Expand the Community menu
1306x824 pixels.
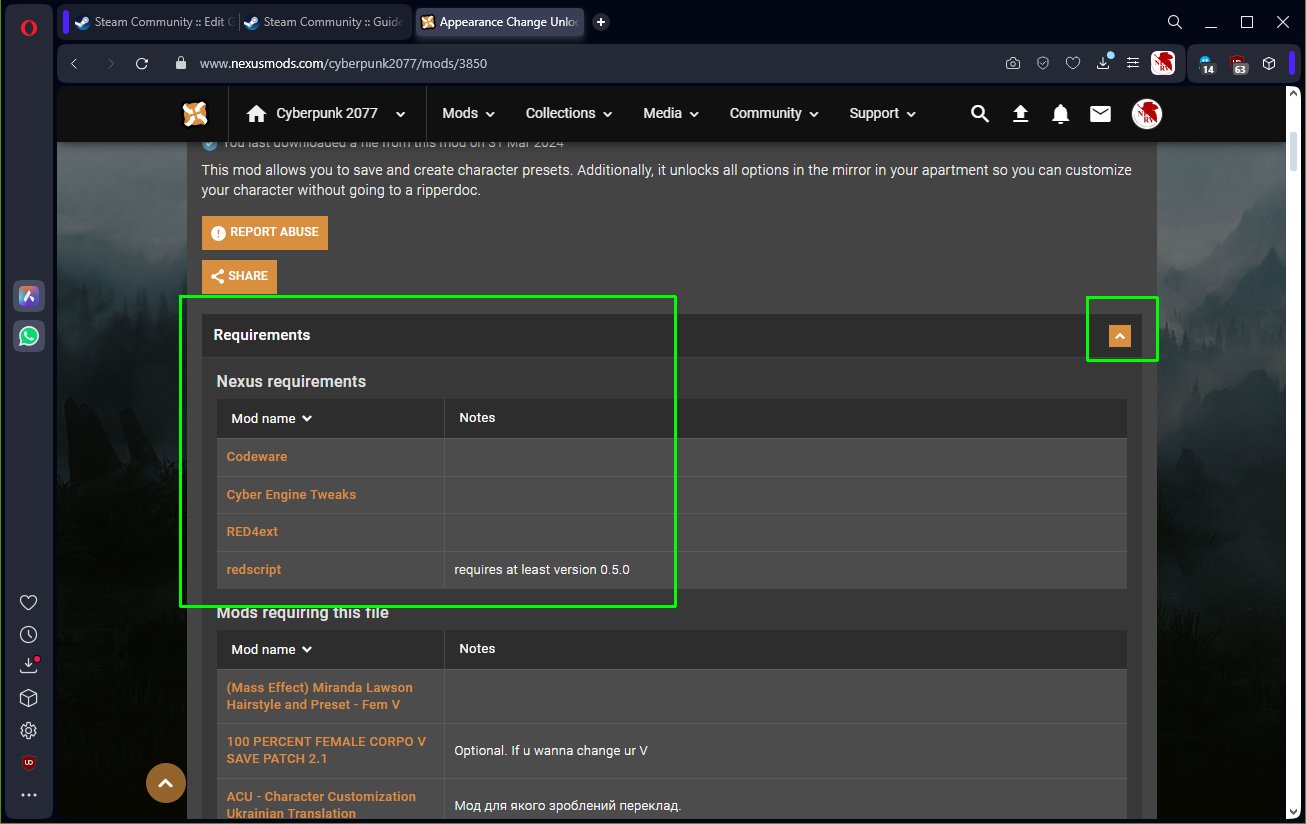774,114
